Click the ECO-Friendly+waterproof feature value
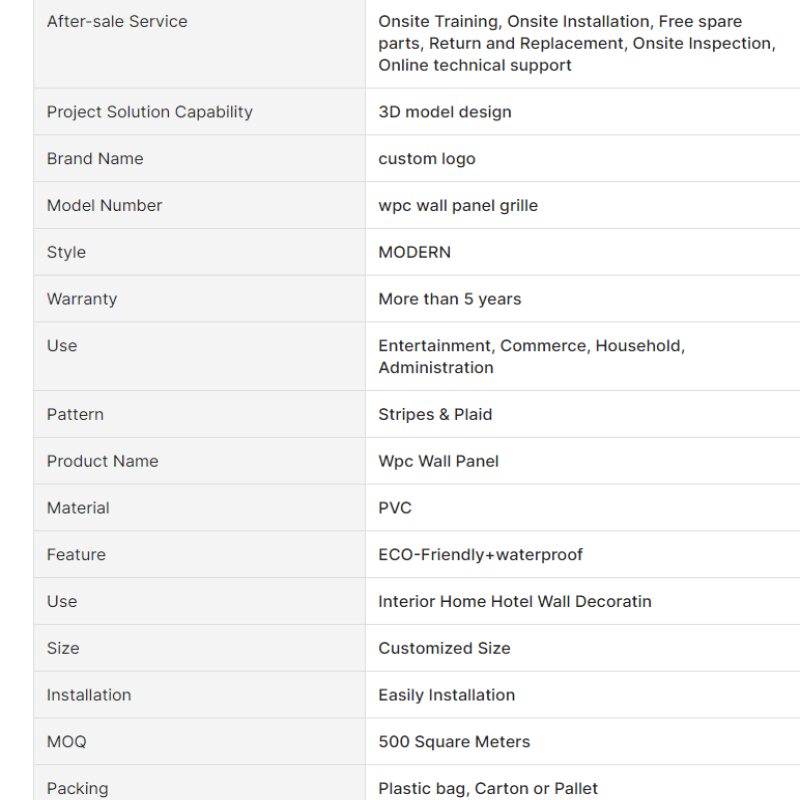The image size is (800, 800). (x=480, y=555)
